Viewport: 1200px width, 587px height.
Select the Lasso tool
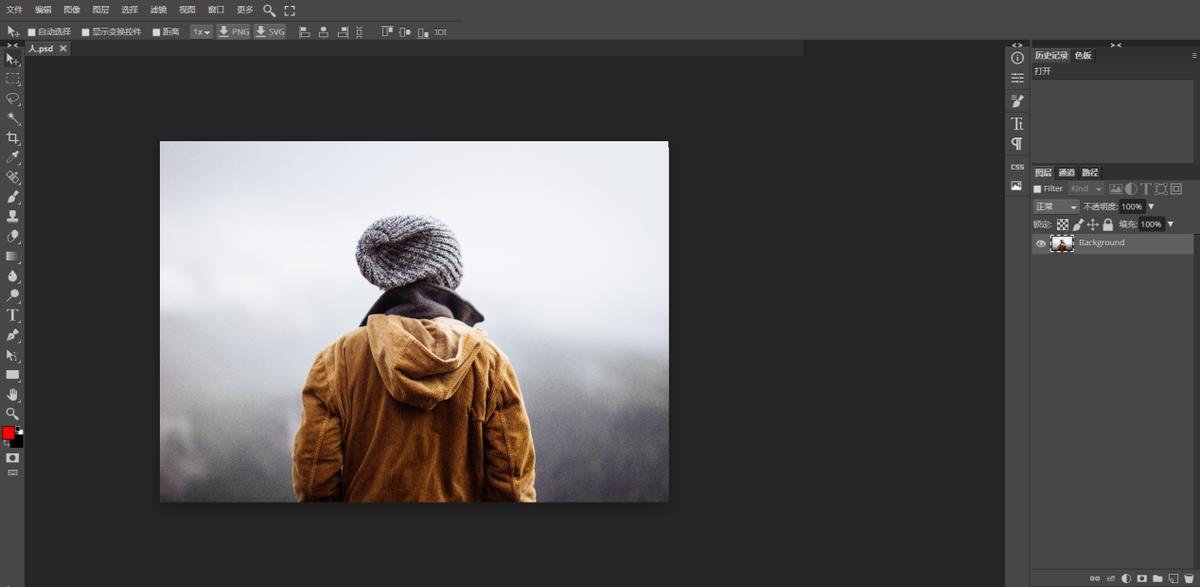[x=13, y=99]
